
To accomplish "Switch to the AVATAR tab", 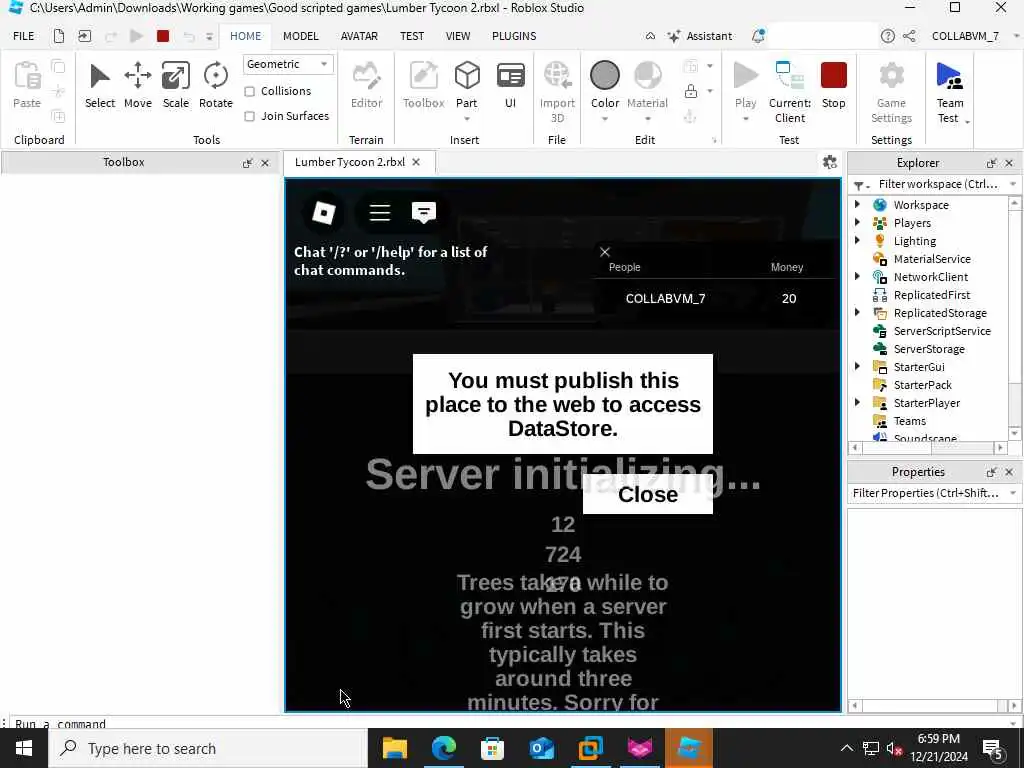I will tap(359, 36).
